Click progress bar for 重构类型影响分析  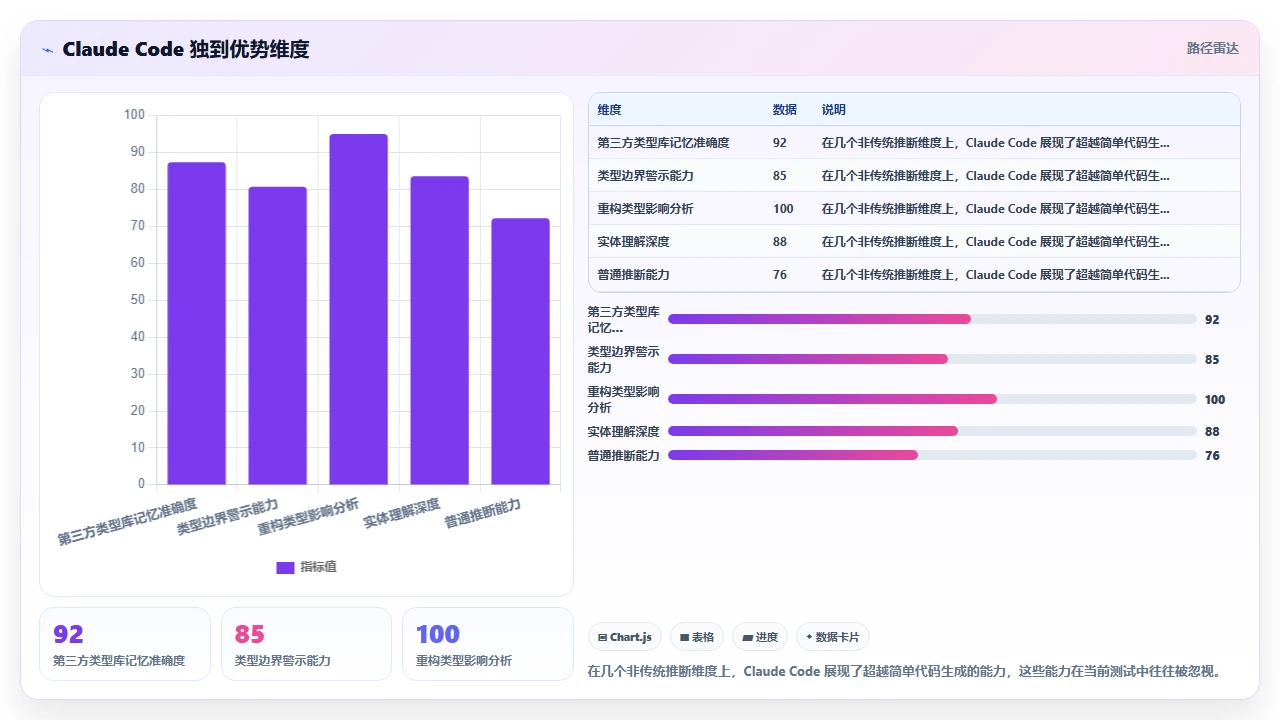tap(932, 399)
